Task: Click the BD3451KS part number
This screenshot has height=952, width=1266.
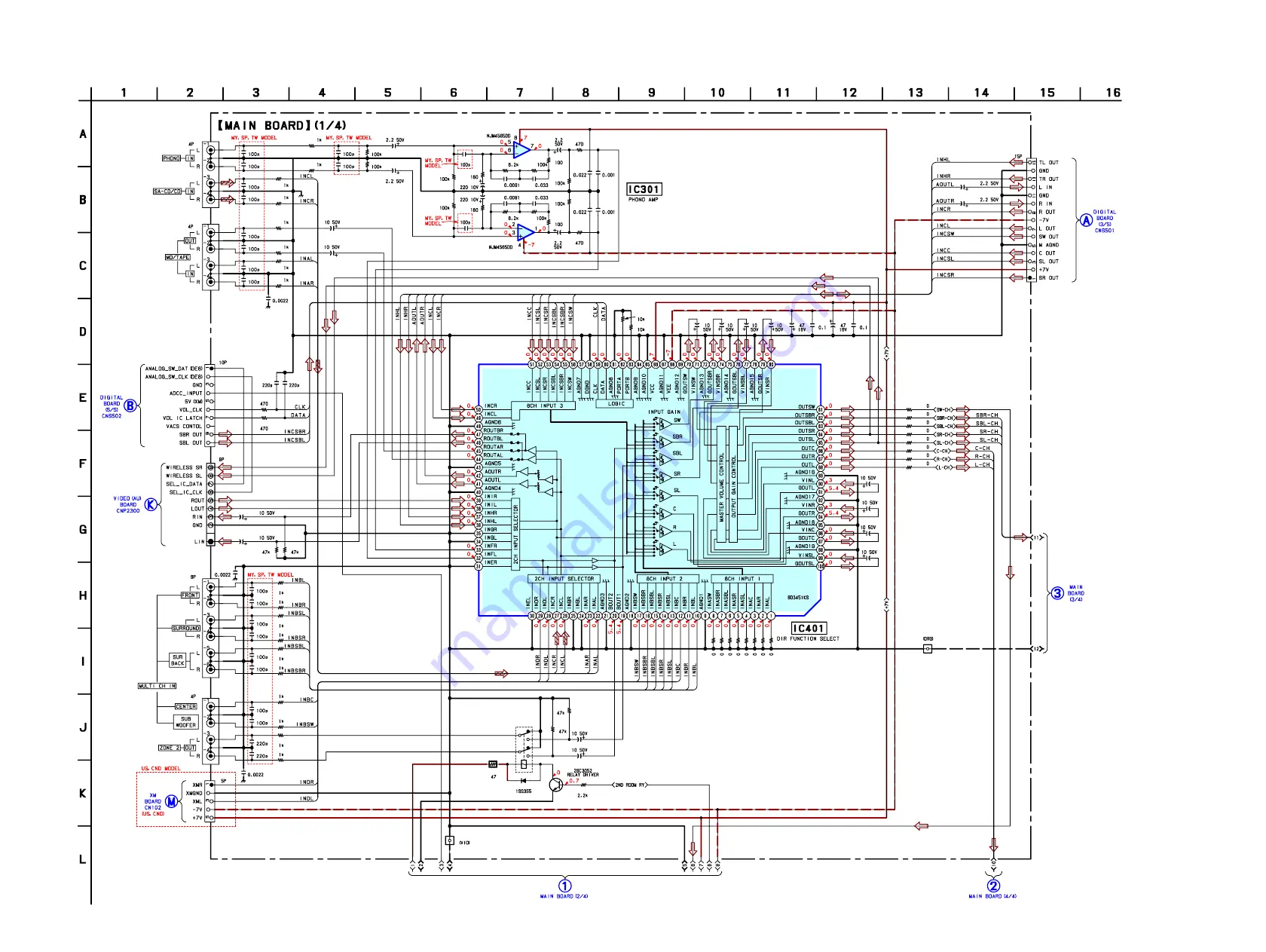Action: pos(798,598)
